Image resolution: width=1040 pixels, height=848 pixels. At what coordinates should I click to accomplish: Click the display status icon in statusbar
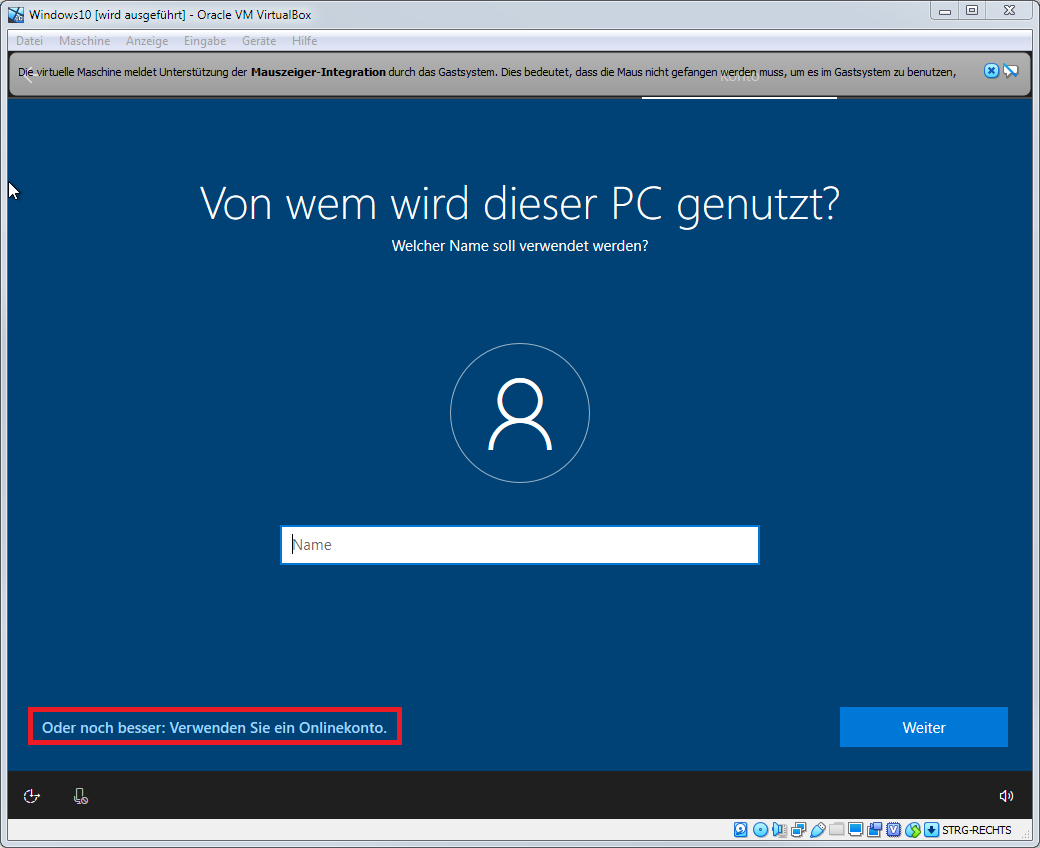[855, 830]
